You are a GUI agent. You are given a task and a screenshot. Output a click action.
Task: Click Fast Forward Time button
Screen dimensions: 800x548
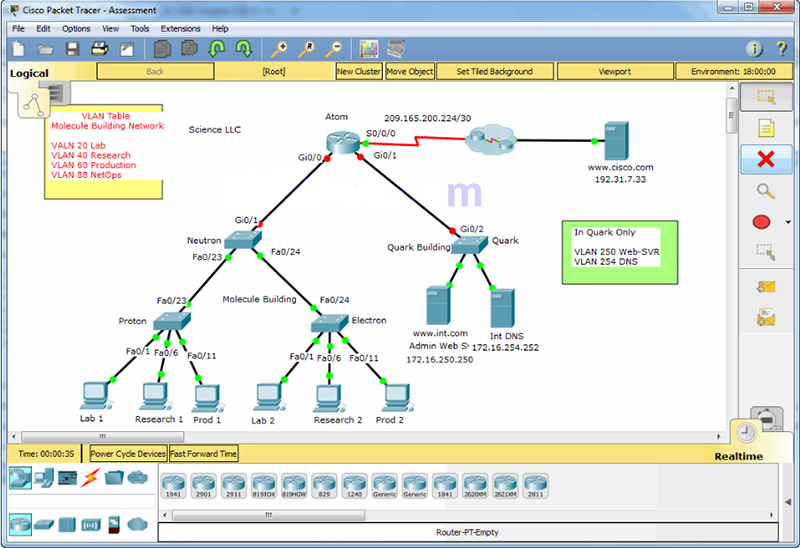[x=204, y=454]
